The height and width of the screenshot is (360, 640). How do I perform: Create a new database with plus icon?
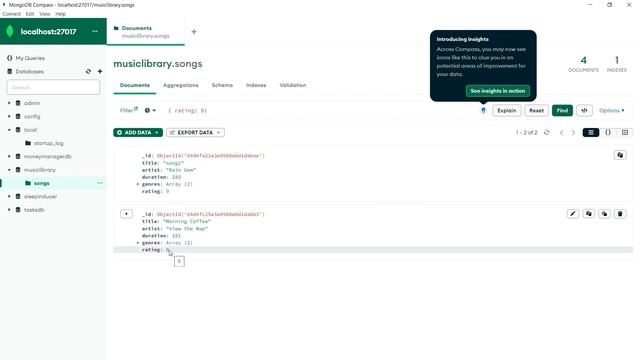pos(100,71)
